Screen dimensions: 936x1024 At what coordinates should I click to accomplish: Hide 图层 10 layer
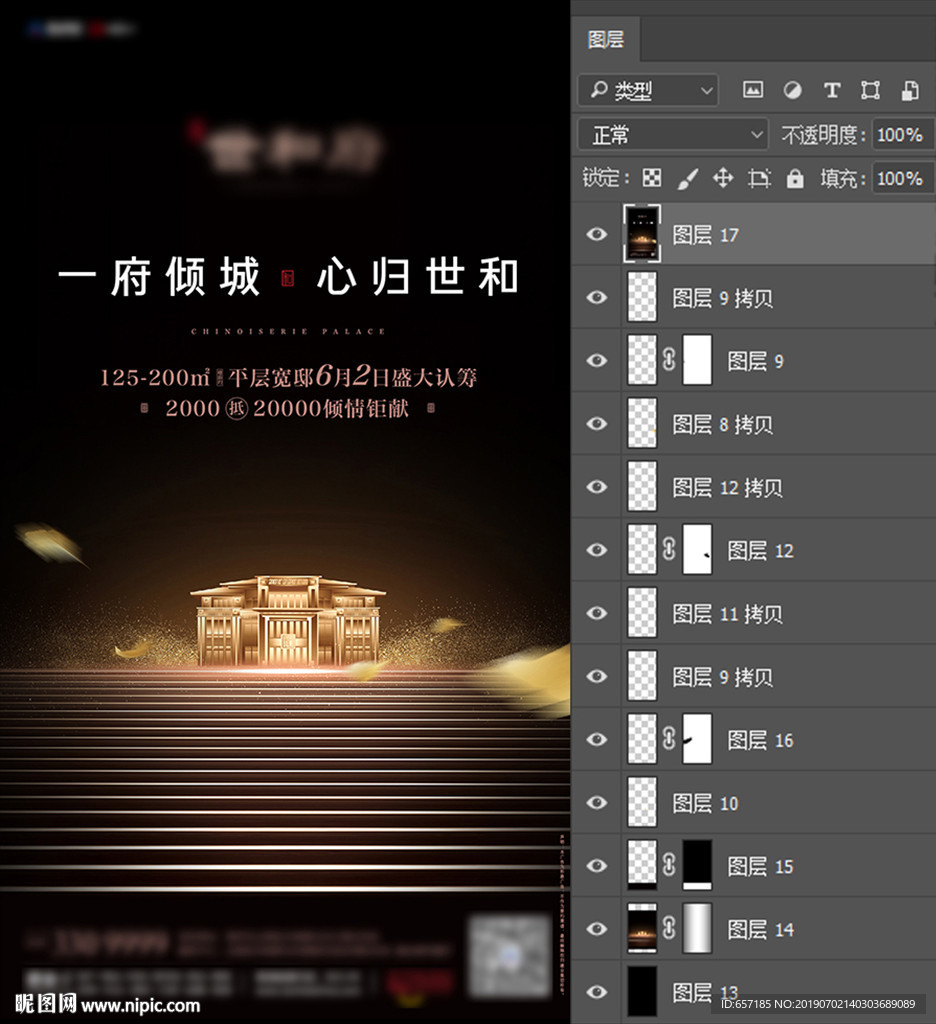596,802
